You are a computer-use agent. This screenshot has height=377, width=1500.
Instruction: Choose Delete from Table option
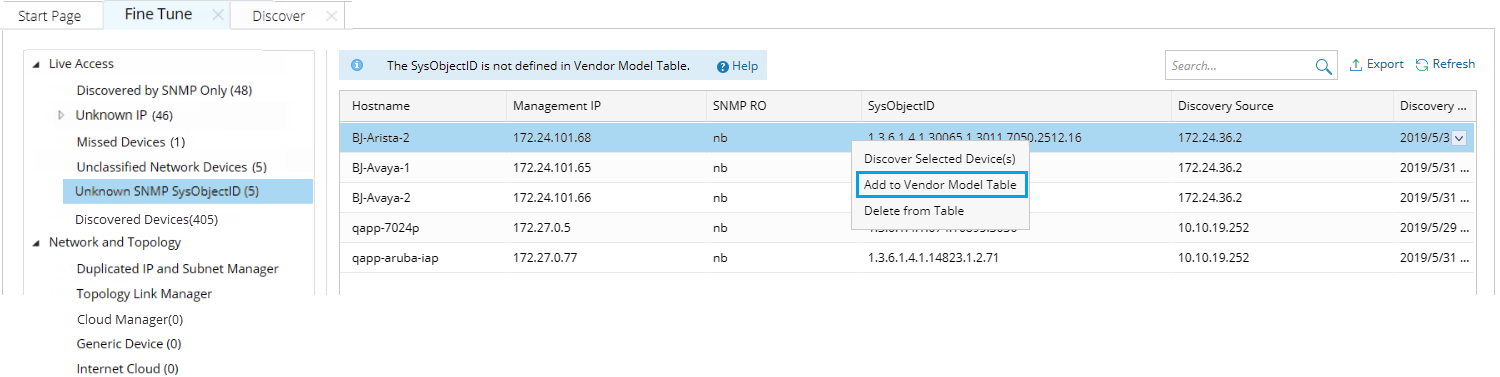pos(914,211)
